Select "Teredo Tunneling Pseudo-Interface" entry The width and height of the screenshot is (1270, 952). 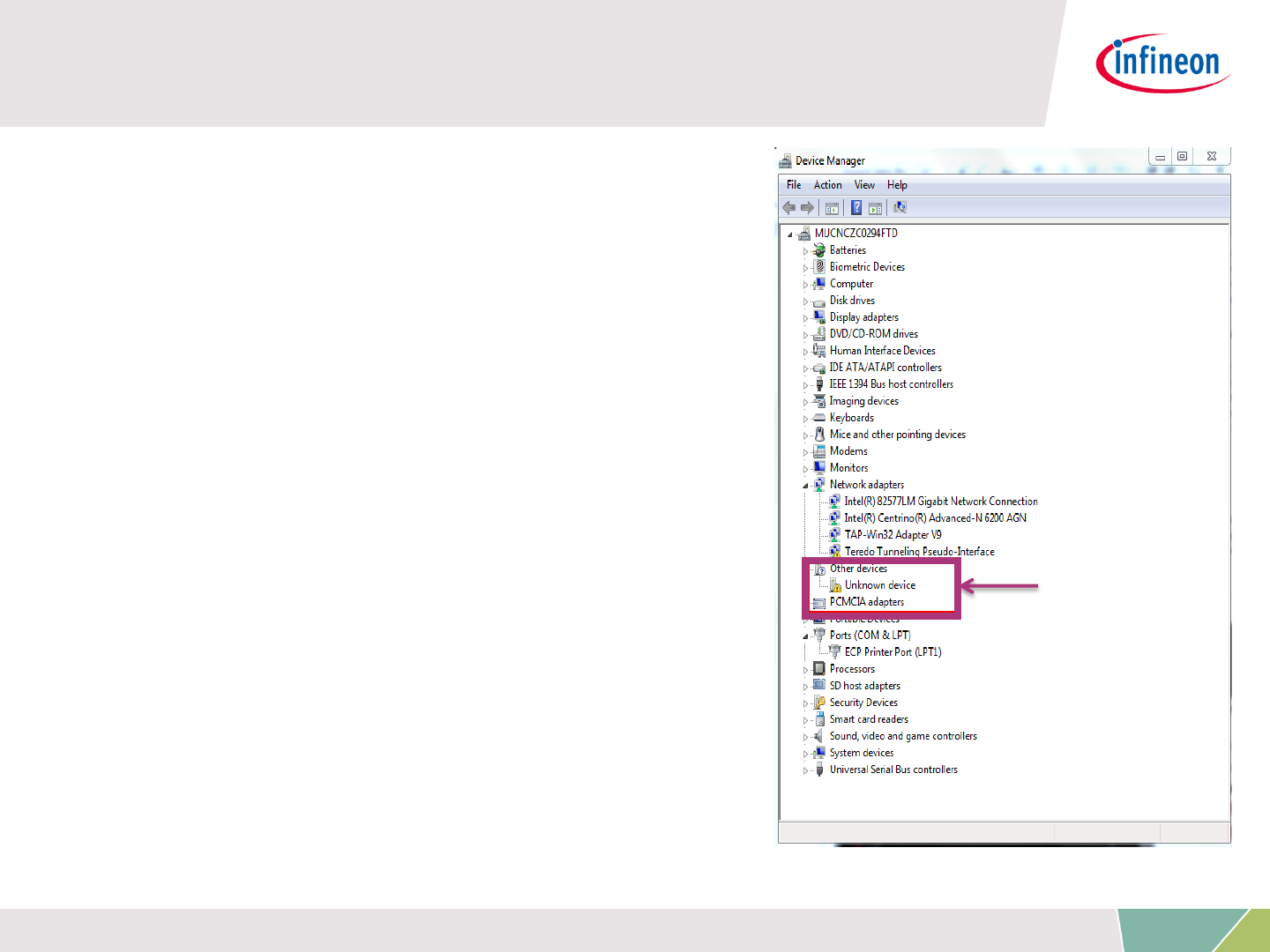click(919, 552)
